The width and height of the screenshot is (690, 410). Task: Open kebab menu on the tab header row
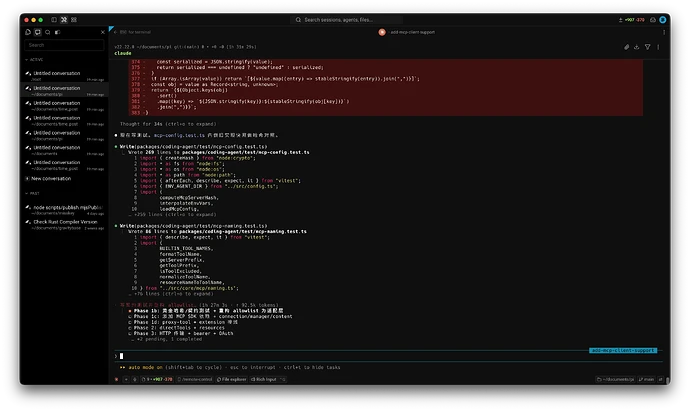[x=664, y=32]
